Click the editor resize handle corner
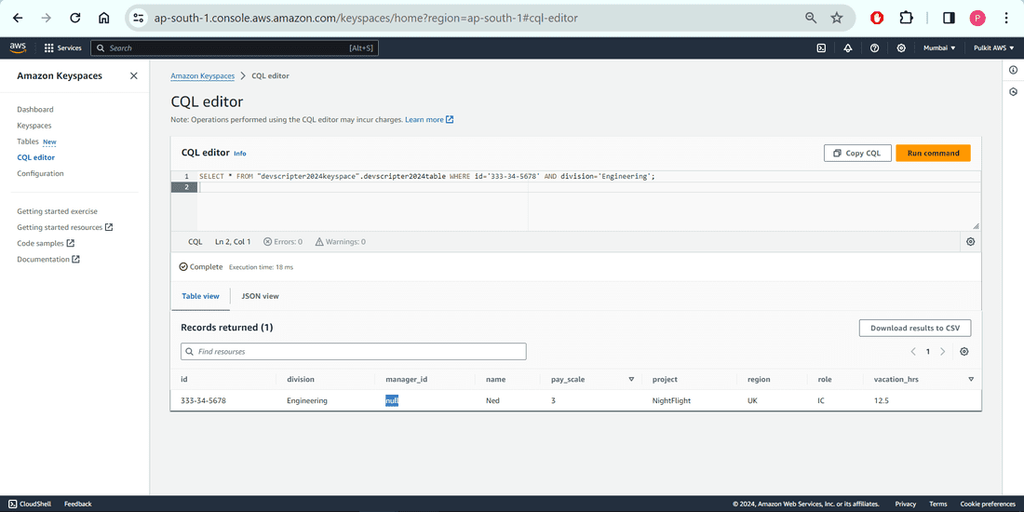This screenshot has width=1024, height=512. 976,226
